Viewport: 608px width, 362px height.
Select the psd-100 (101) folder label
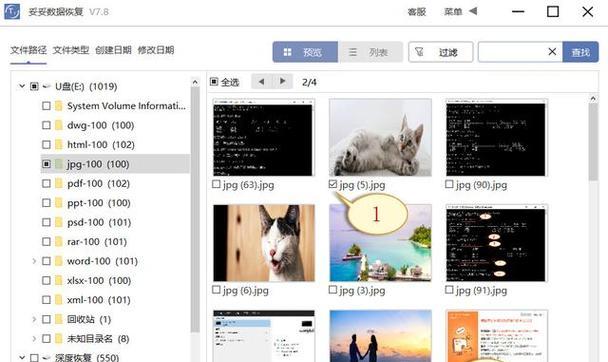point(99,222)
